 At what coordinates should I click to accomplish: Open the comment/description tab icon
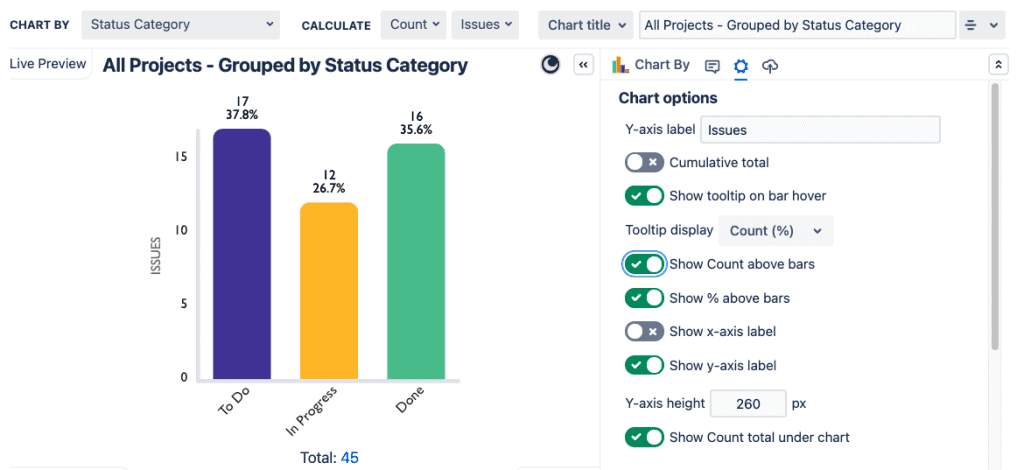(712, 66)
